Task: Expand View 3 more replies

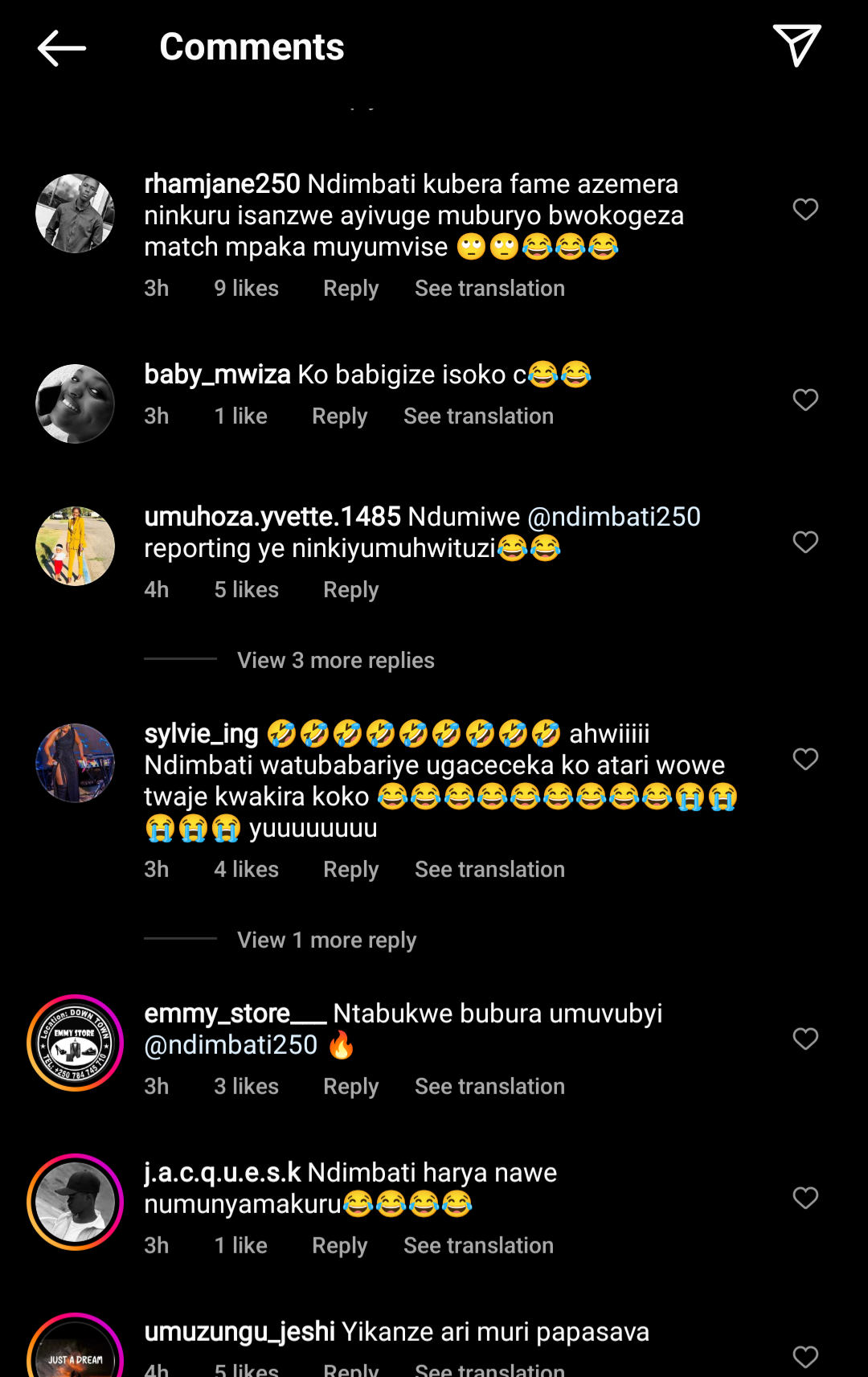Action: pos(335,661)
